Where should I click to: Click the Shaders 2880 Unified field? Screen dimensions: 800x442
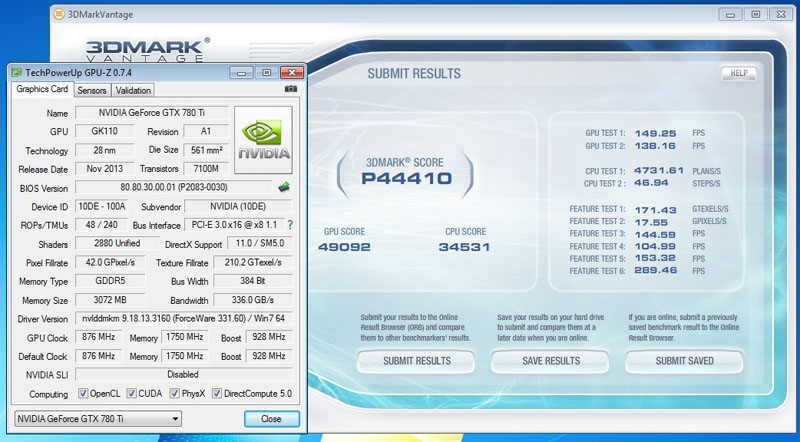point(117,243)
